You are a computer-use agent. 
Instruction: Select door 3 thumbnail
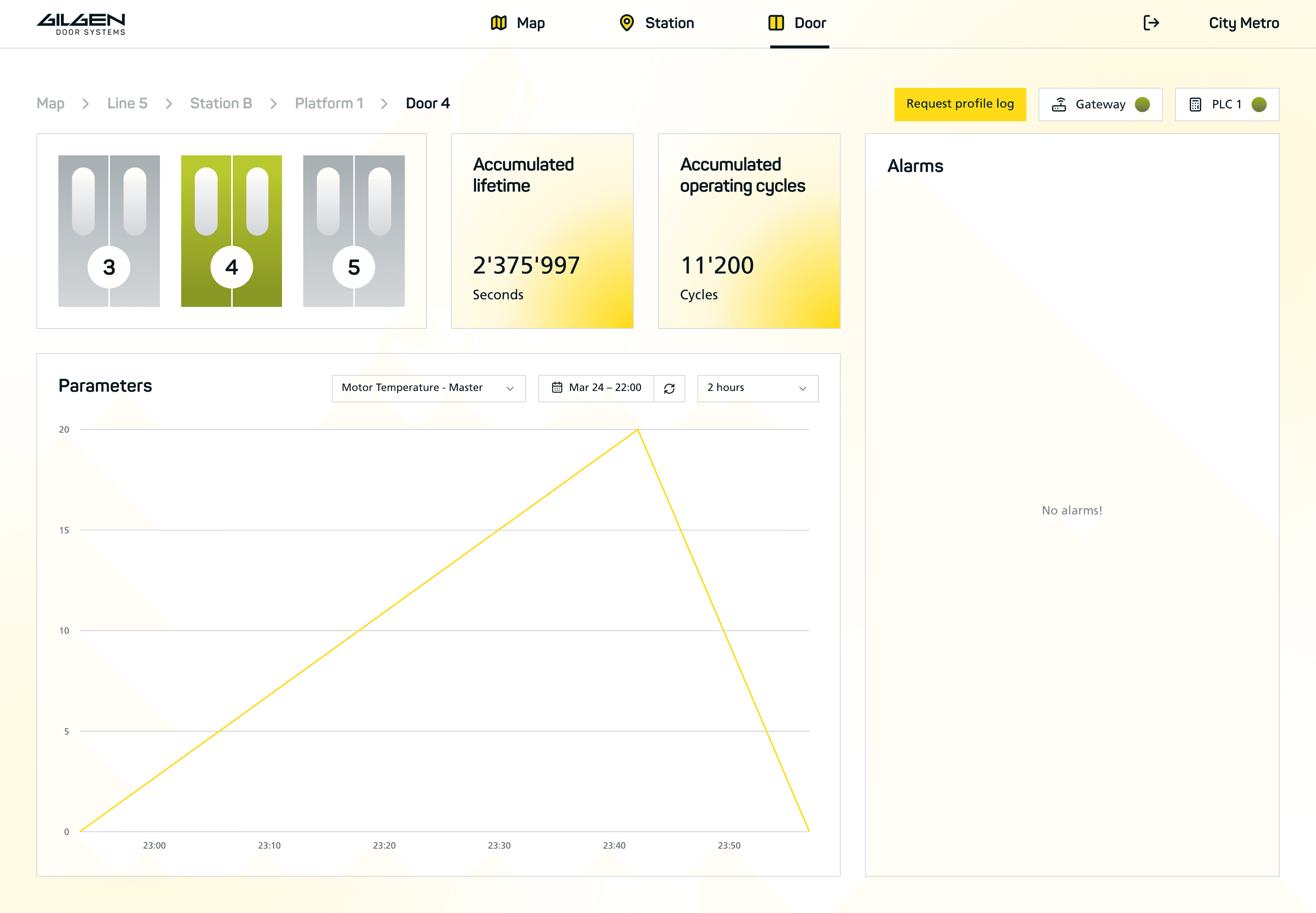point(109,231)
